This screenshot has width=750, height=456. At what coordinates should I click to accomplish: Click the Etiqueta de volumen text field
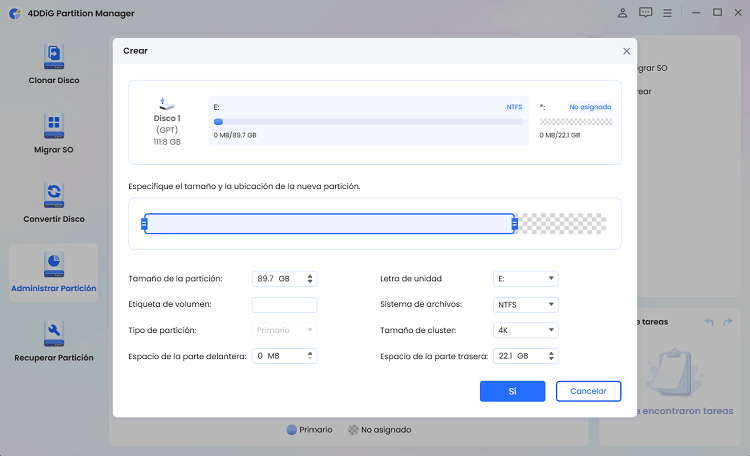point(284,304)
